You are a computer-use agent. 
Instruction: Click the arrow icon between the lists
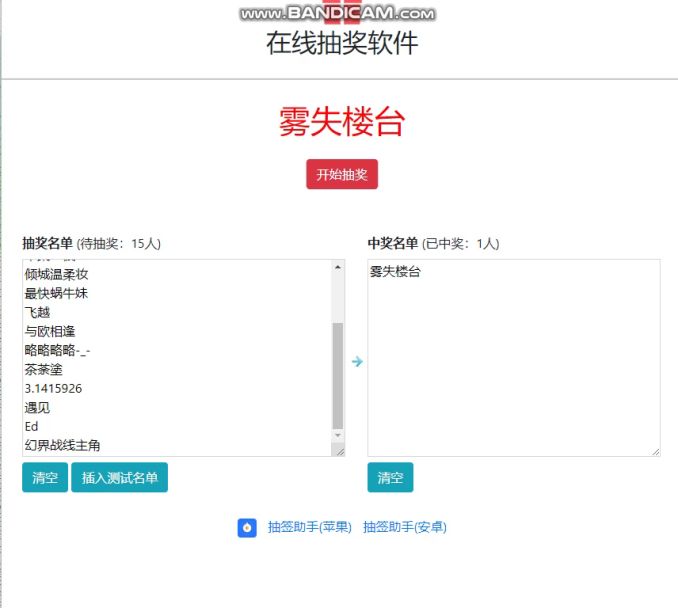(357, 362)
